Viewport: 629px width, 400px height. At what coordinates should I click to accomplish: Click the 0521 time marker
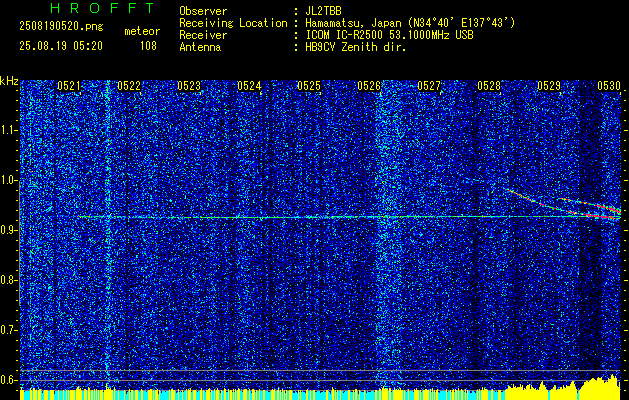tap(69, 86)
